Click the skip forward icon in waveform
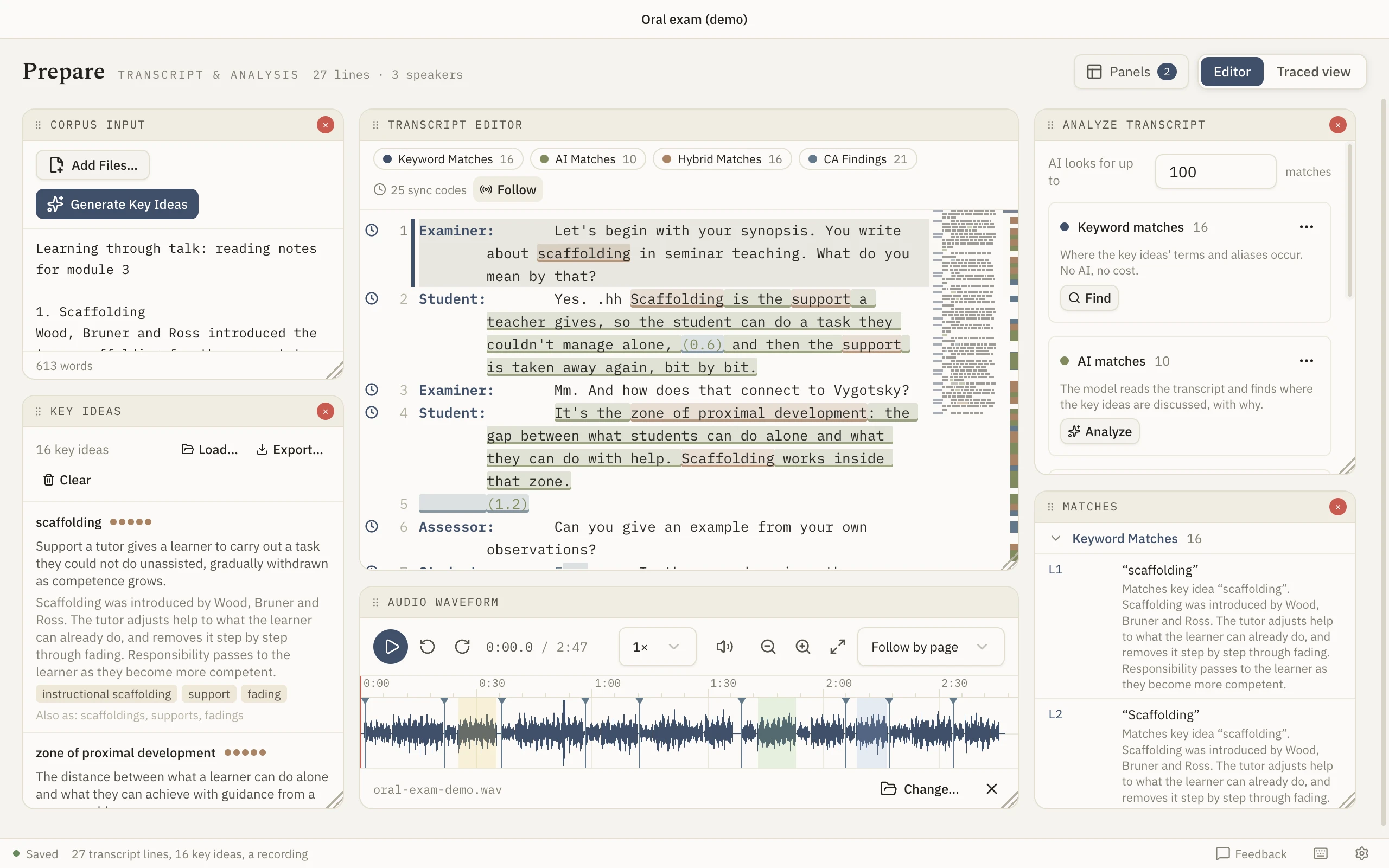 [x=462, y=647]
